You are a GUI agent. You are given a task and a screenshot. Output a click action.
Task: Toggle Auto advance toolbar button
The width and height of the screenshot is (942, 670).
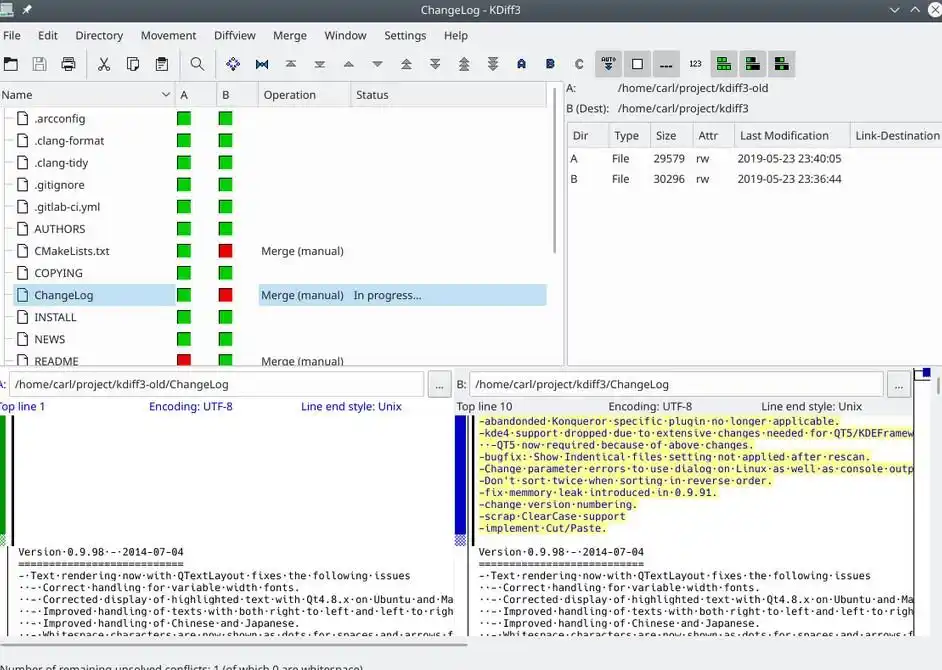coord(609,64)
